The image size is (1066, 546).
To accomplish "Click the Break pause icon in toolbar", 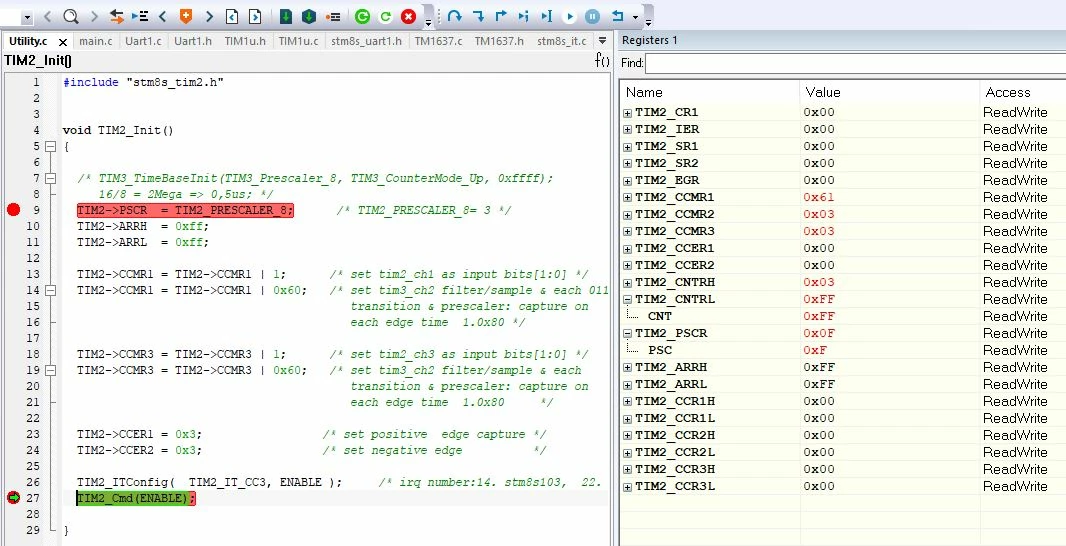I will pos(592,16).
